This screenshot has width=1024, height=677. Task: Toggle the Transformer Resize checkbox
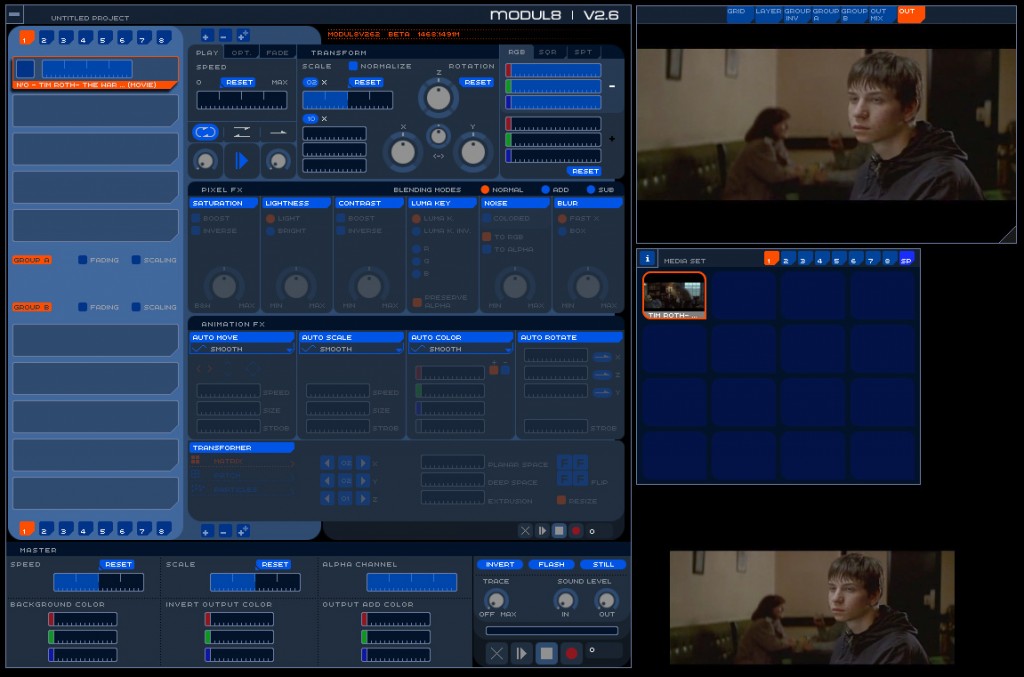[x=561, y=500]
